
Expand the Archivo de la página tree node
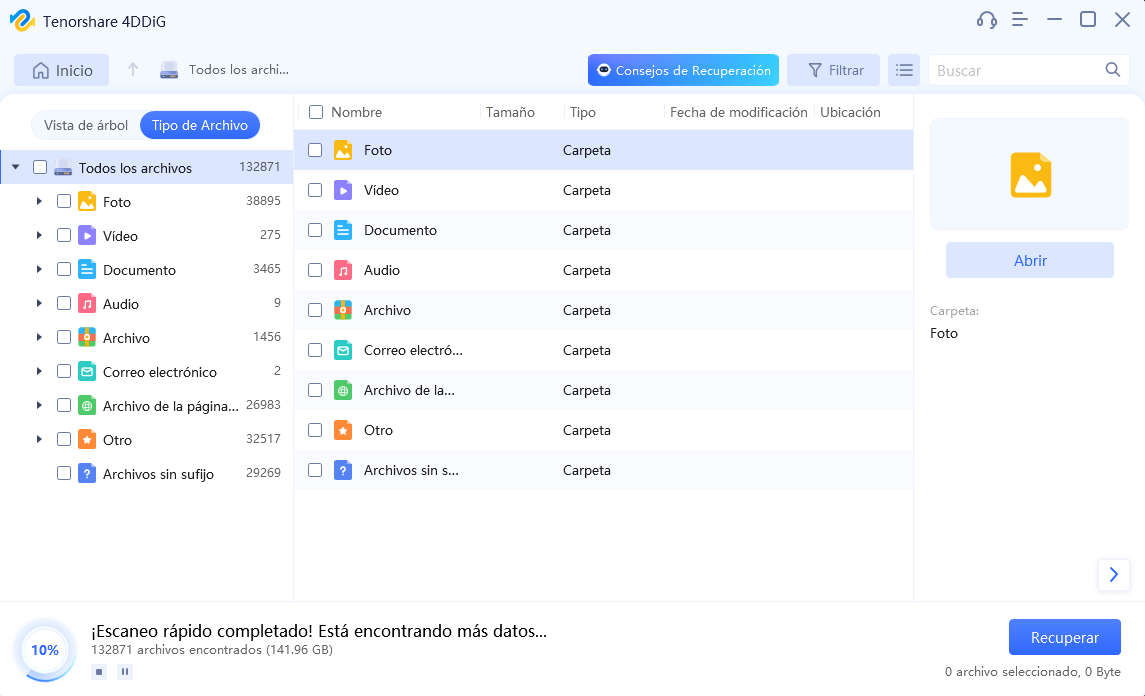point(39,405)
